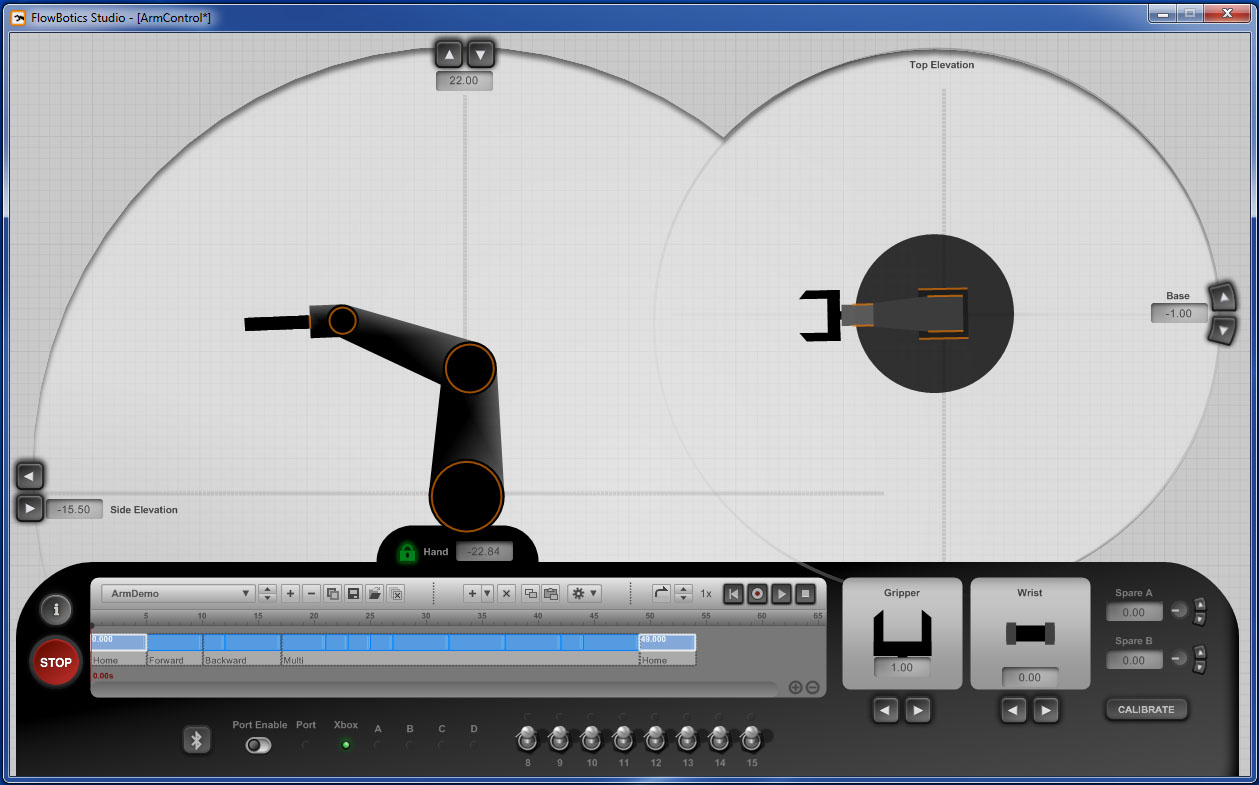Flip toggle switch number 8
This screenshot has width=1259, height=785.
[x=527, y=740]
